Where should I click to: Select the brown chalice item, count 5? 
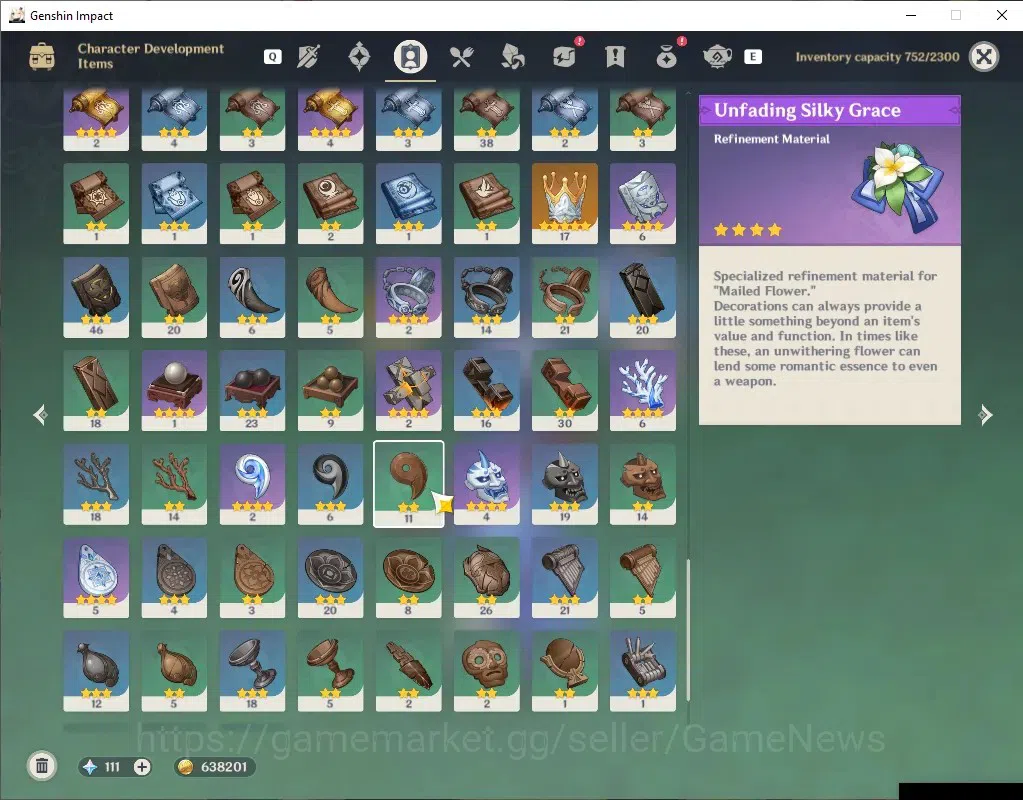[x=330, y=671]
